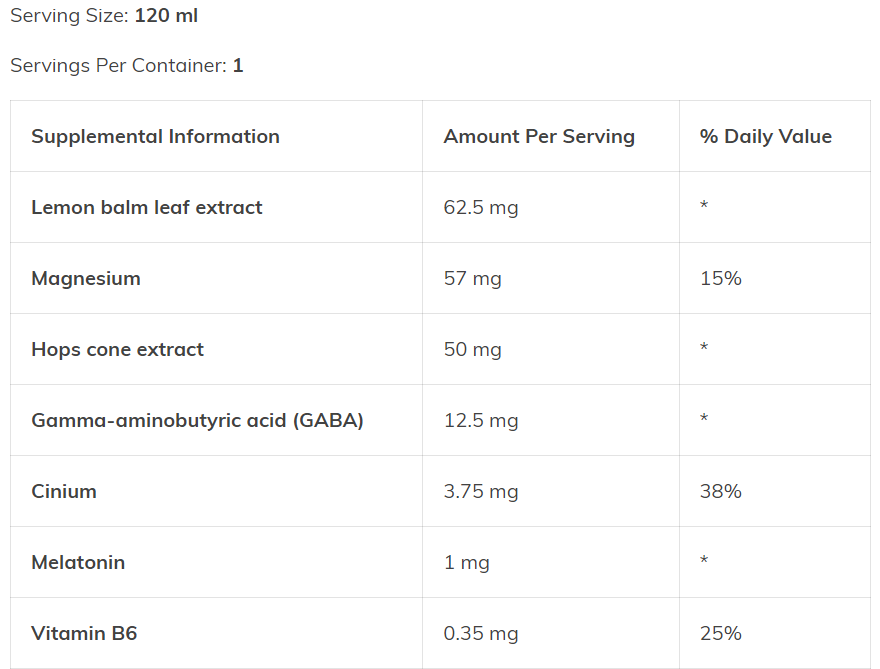This screenshot has width=880, height=669.
Task: Select the Amount Per Serving header
Action: point(539,136)
